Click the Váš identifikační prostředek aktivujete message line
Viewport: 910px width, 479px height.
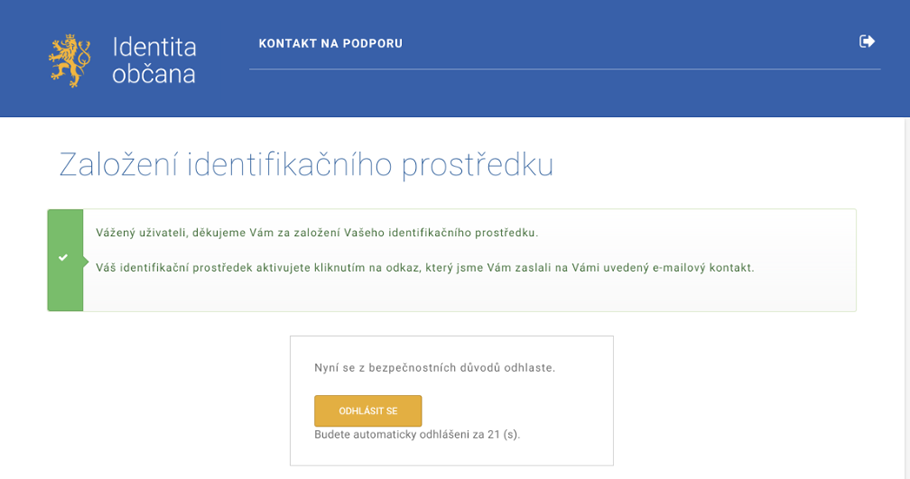click(x=425, y=268)
